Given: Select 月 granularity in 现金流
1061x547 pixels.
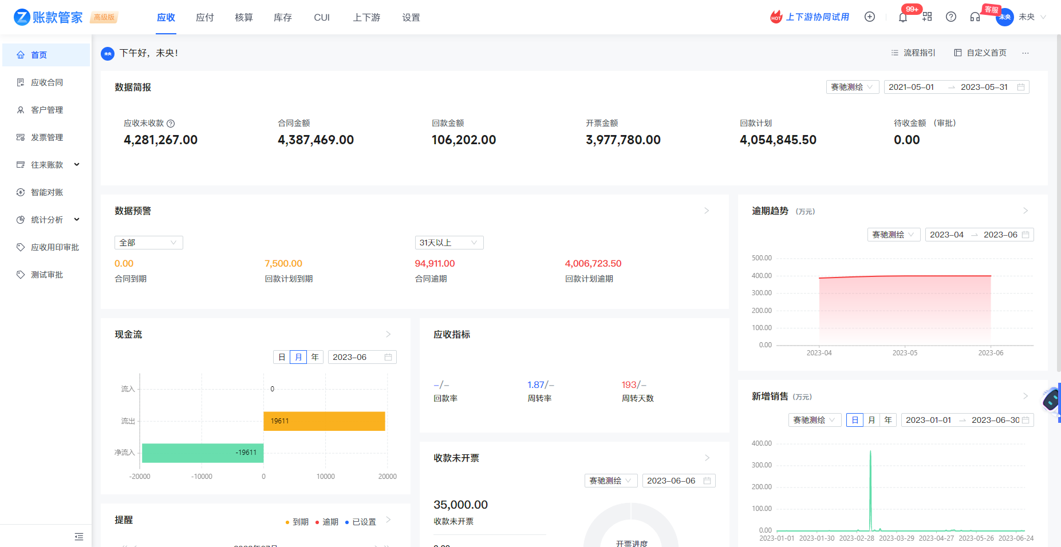Looking at the screenshot, I should click(x=298, y=357).
